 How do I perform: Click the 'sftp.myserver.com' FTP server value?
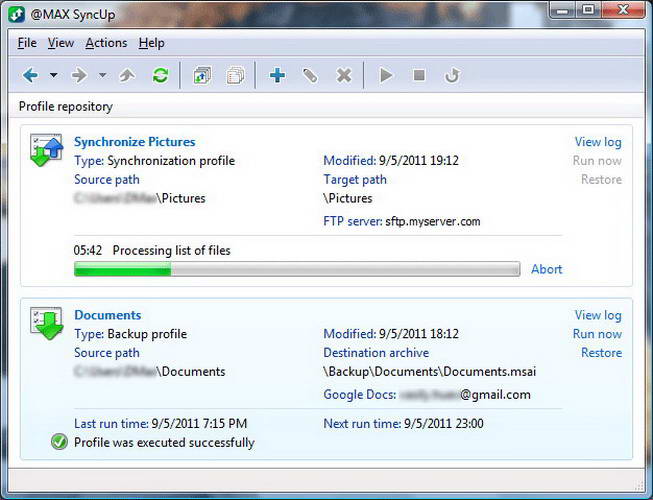(x=433, y=221)
